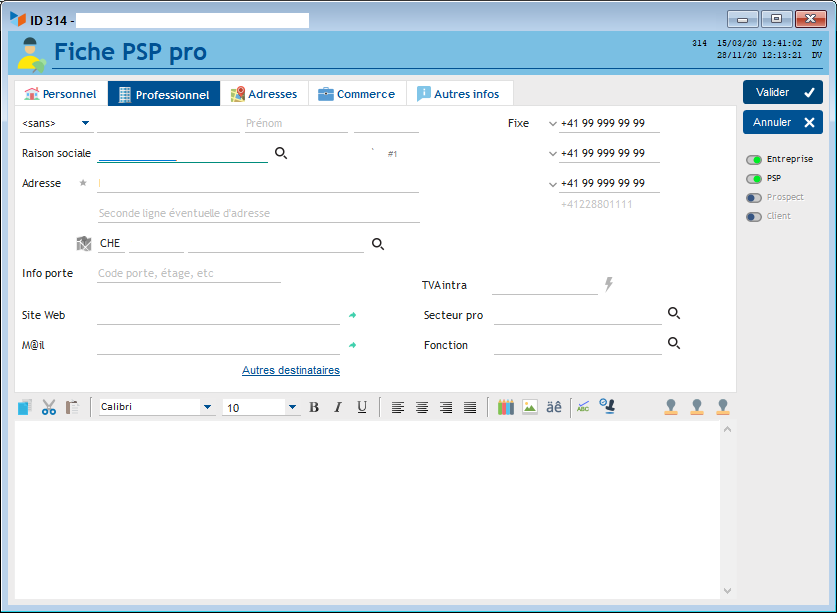Click the scissors cut icon

48,407
